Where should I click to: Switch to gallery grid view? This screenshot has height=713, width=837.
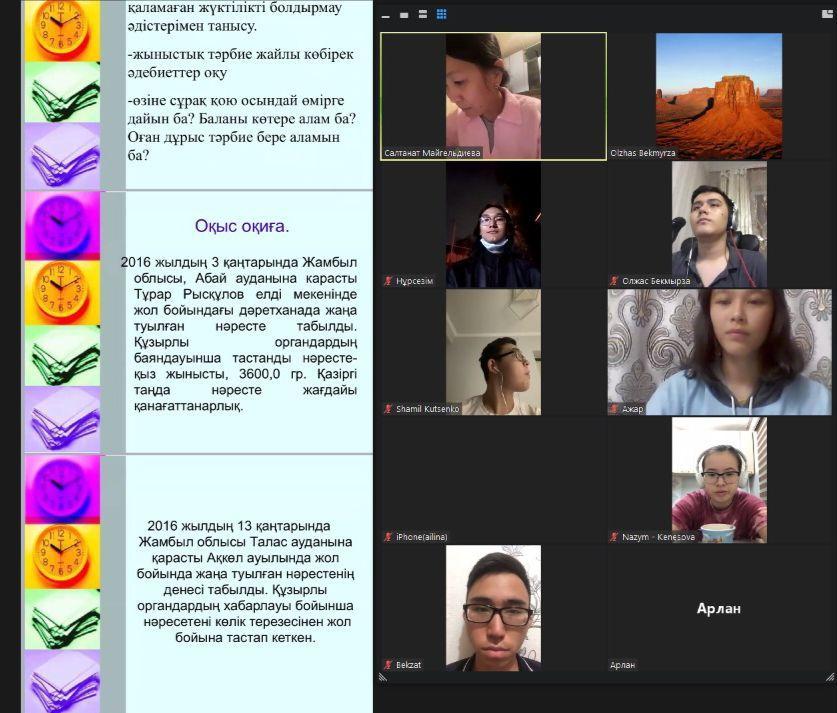coord(441,14)
